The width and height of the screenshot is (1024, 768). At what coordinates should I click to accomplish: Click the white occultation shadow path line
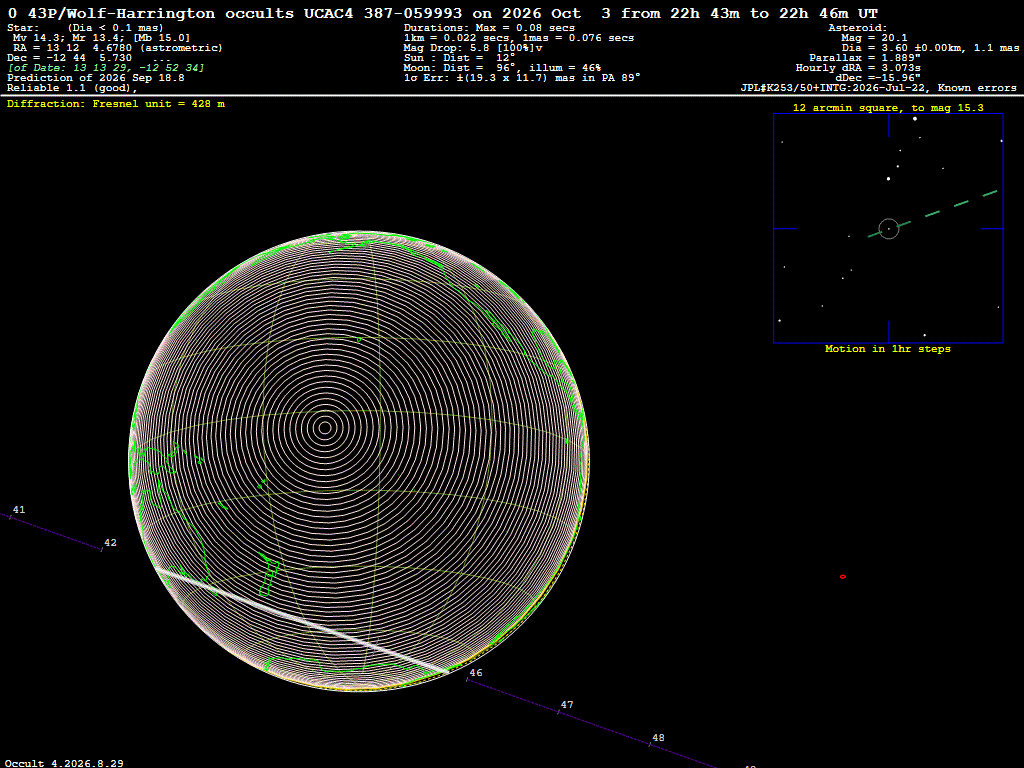point(302,620)
